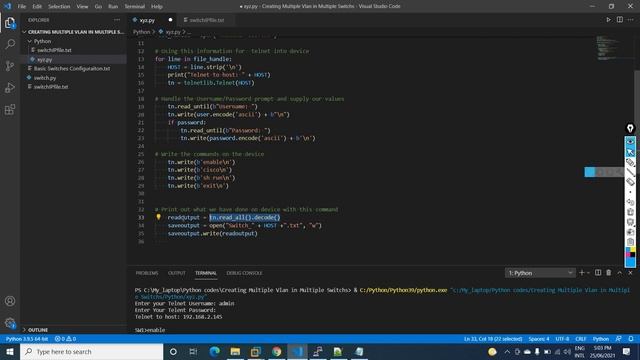The height and width of the screenshot is (360, 640).
Task: Switch to the switchIPfile.txt editor tab
Action: tap(206, 20)
